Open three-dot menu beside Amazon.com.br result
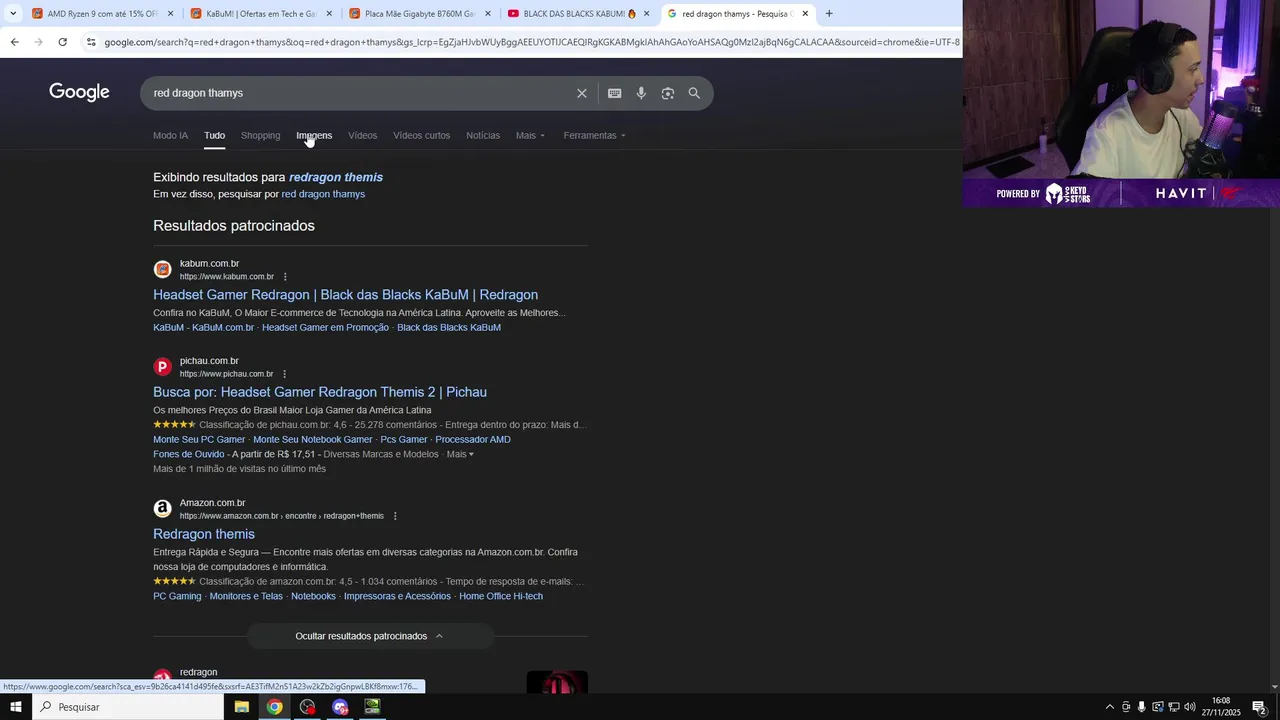Image resolution: width=1280 pixels, height=720 pixels. pos(395,516)
